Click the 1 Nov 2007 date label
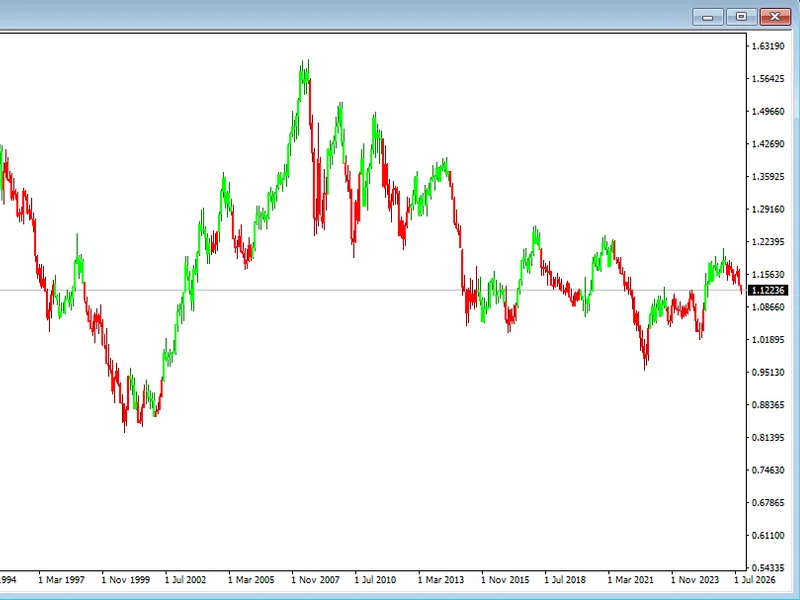 click(315, 580)
